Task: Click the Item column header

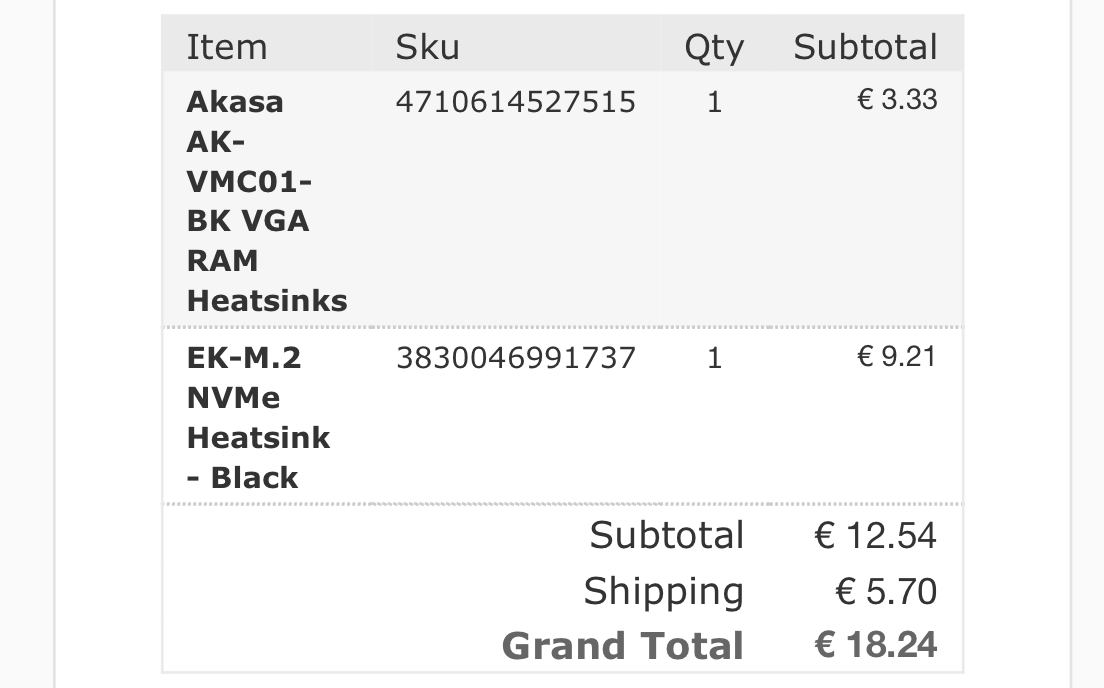Action: 227,47
